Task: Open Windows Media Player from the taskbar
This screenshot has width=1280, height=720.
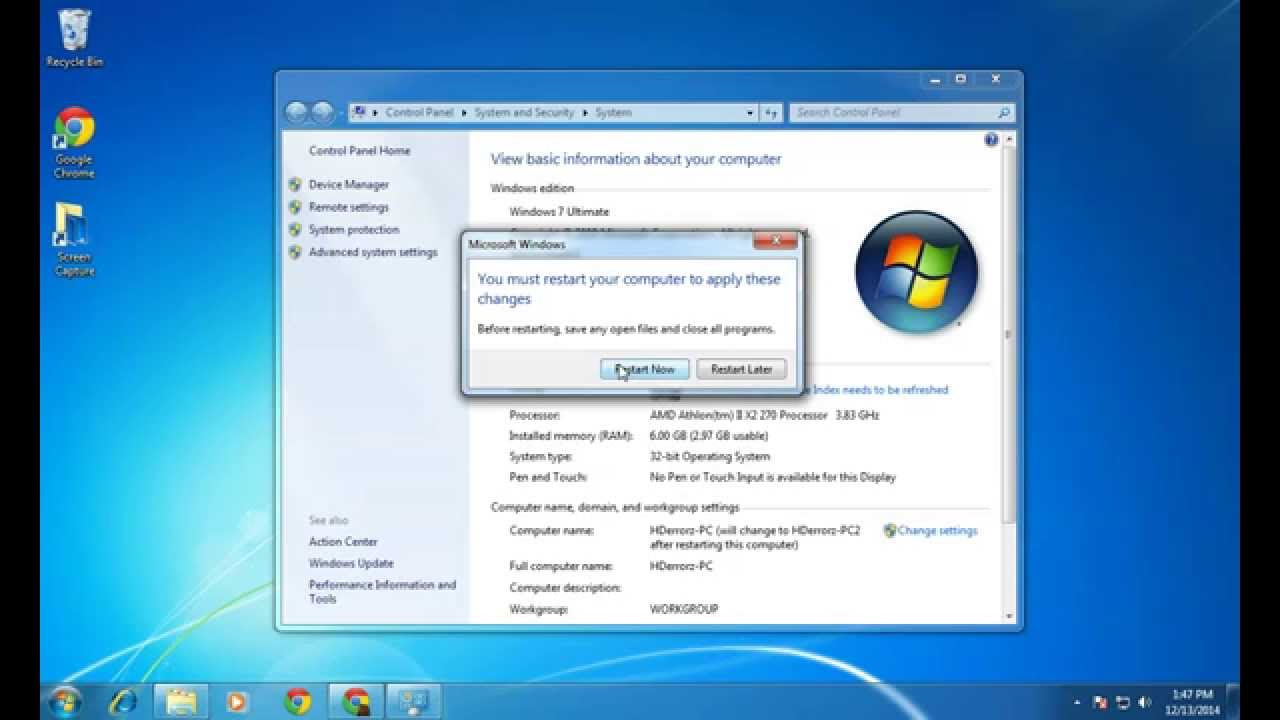Action: coord(238,701)
